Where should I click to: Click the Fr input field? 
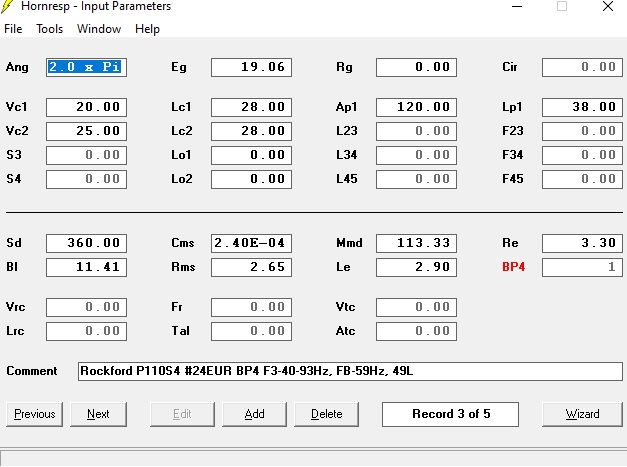click(x=252, y=307)
